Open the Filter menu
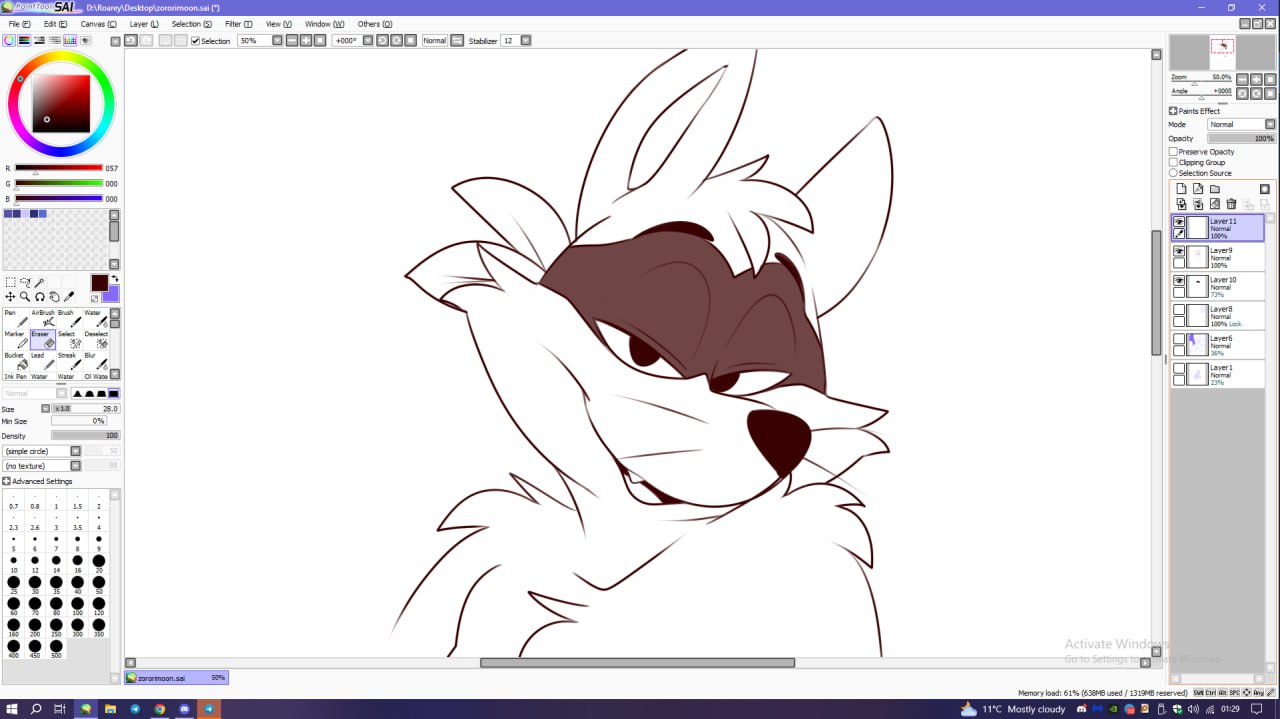Screen dimensions: 1280x719 click(238, 24)
